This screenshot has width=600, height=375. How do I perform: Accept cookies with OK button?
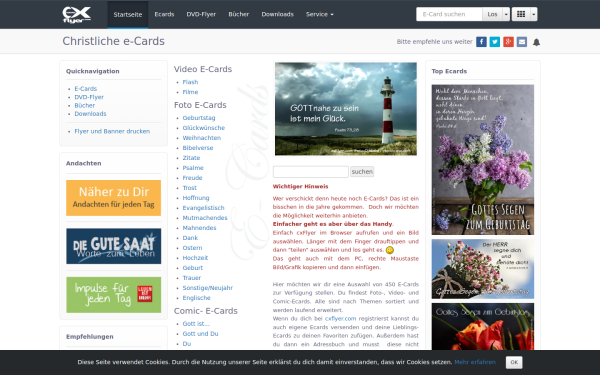coord(514,362)
